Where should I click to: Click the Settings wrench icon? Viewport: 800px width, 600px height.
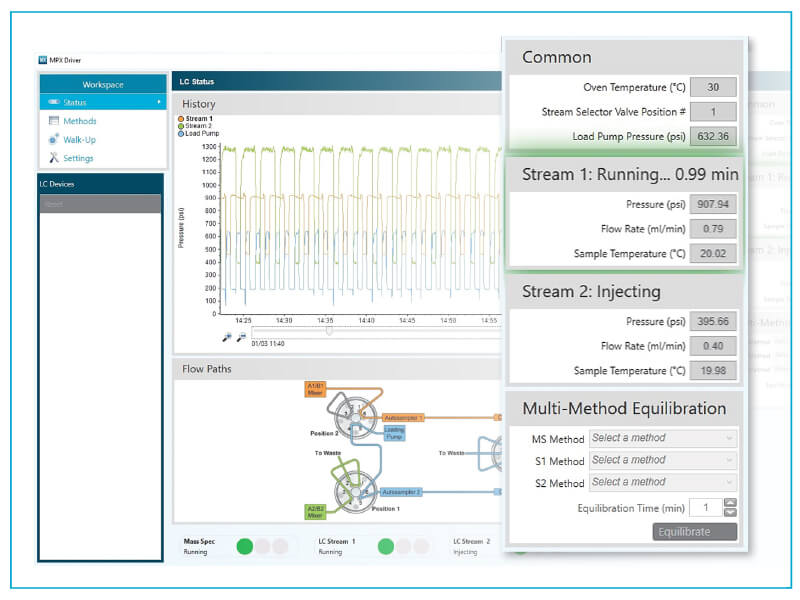(x=54, y=158)
